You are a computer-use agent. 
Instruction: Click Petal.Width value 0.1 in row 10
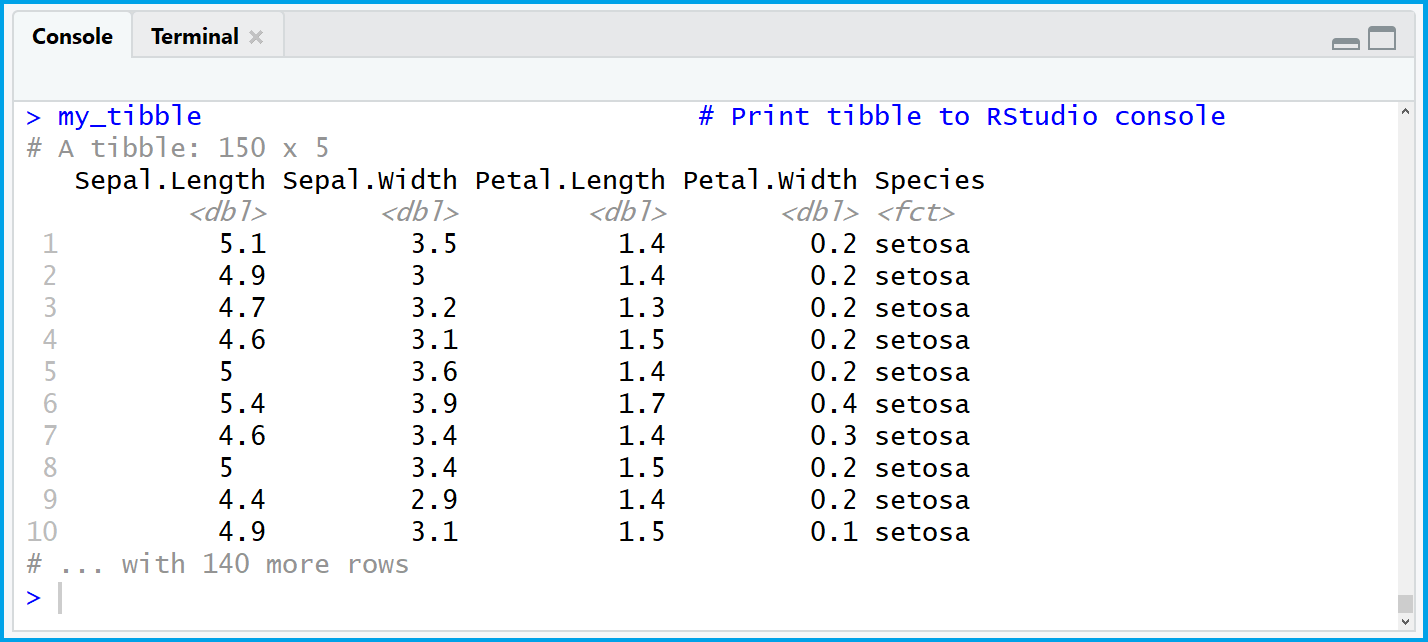click(x=834, y=532)
